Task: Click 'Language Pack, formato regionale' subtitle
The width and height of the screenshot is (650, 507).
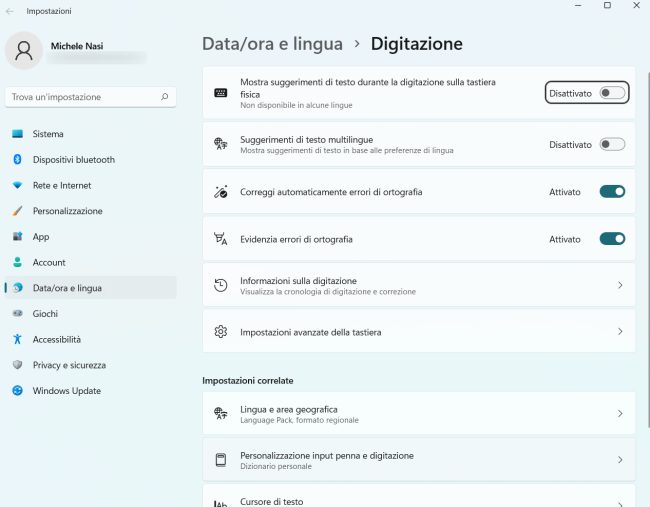Action: coord(299,420)
